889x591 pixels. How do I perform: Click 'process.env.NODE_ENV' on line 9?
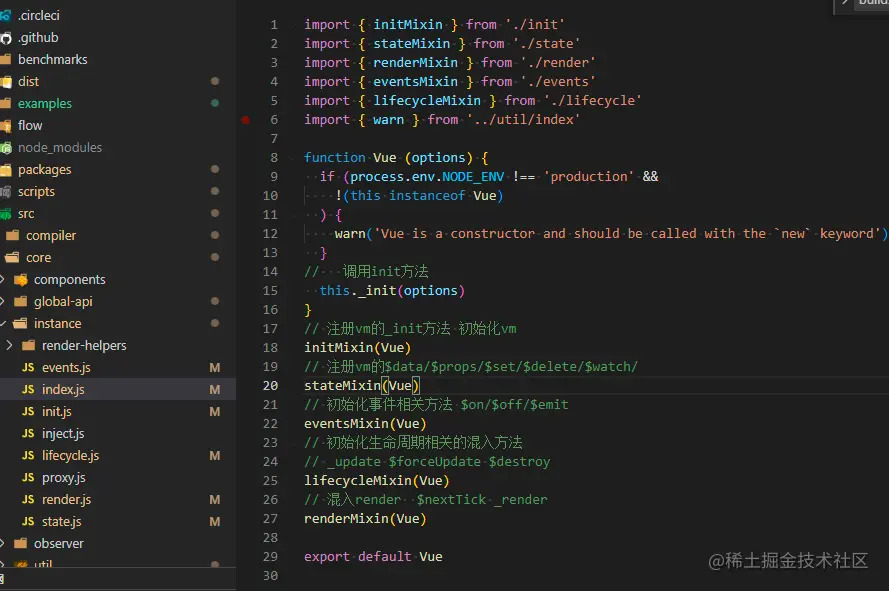coord(427,176)
